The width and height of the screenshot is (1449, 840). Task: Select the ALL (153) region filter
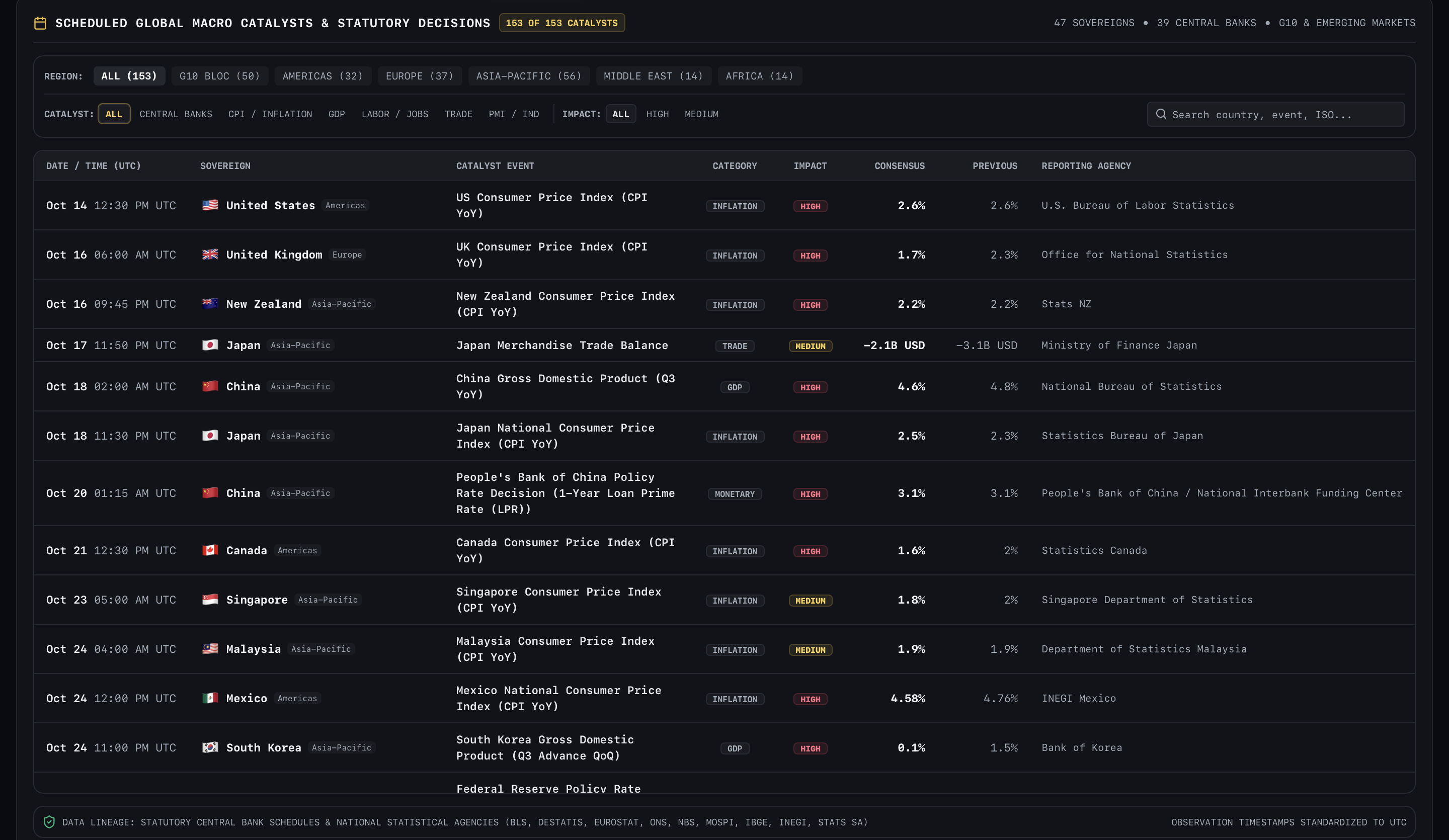coord(129,76)
